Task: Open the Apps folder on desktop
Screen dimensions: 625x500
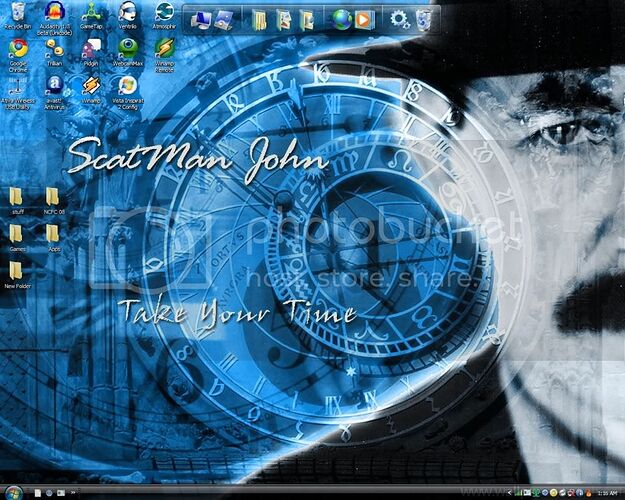Action: coord(53,233)
